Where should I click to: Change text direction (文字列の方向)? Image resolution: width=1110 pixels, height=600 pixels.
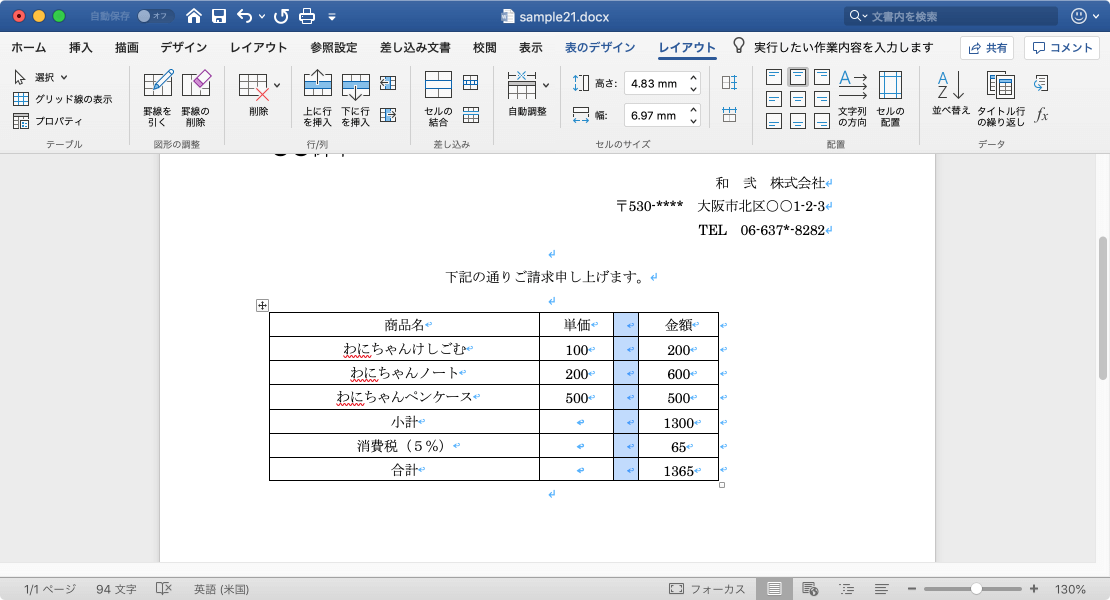click(852, 98)
